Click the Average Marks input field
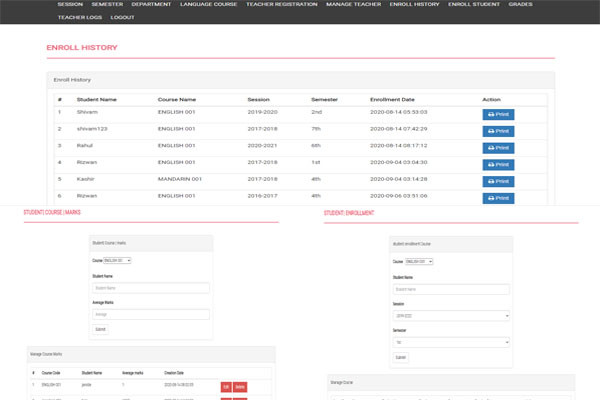 click(150, 314)
